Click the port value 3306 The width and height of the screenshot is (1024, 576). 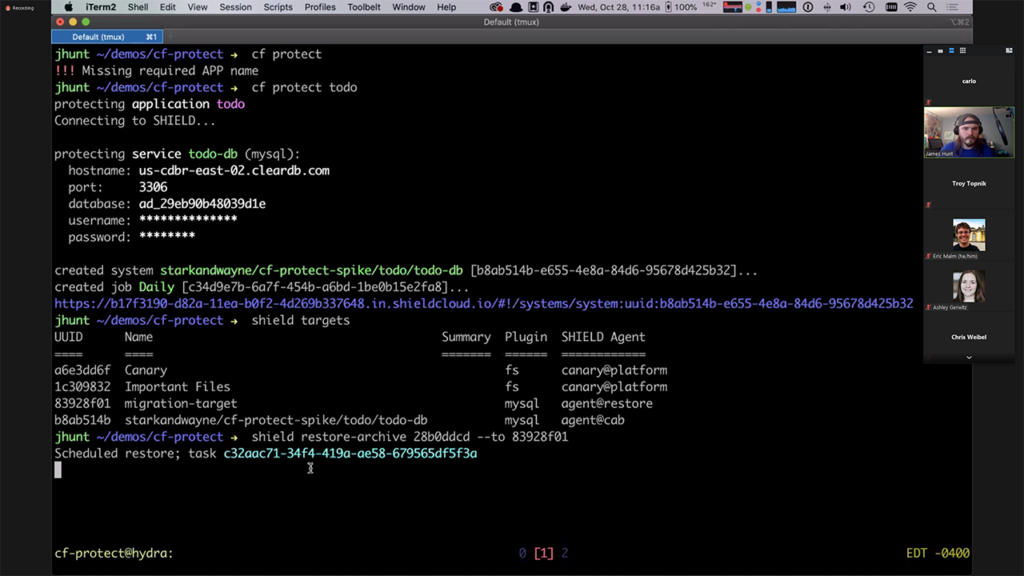153,187
